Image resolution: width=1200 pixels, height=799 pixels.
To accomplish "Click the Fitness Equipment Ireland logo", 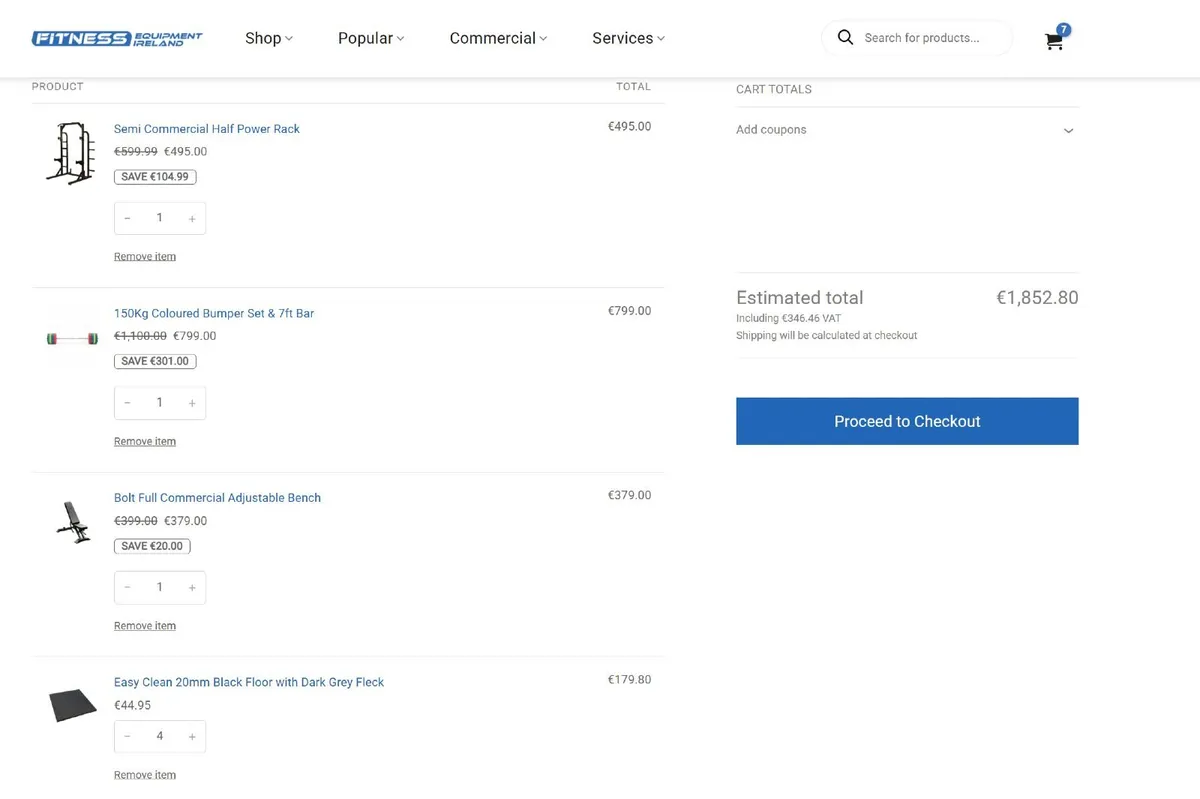I will pyautogui.click(x=117, y=38).
